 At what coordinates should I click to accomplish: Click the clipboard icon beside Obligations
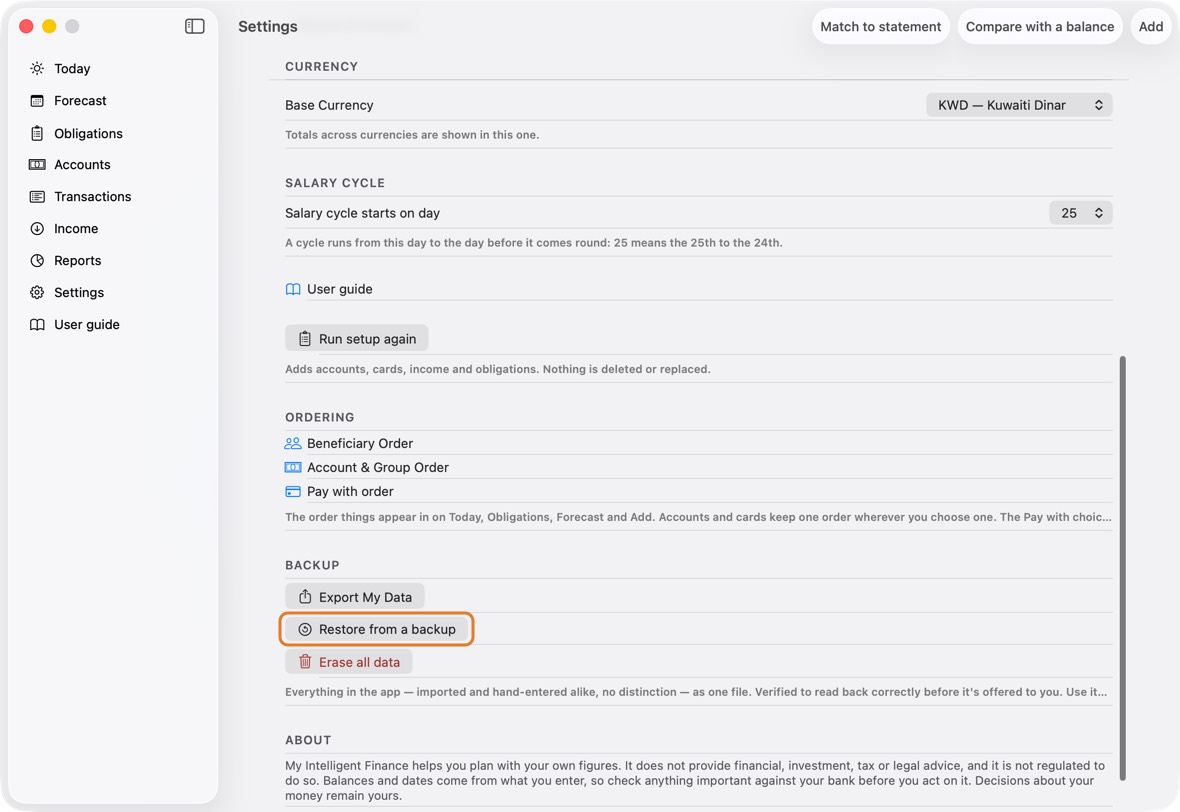pyautogui.click(x=37, y=133)
